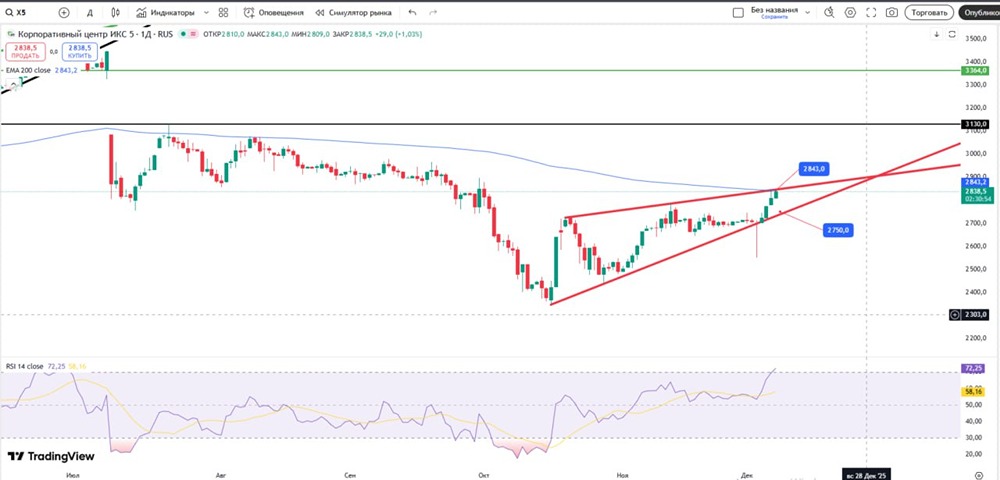
Task: Toggle auto-scale icon above price scale
Action: click(x=952, y=34)
